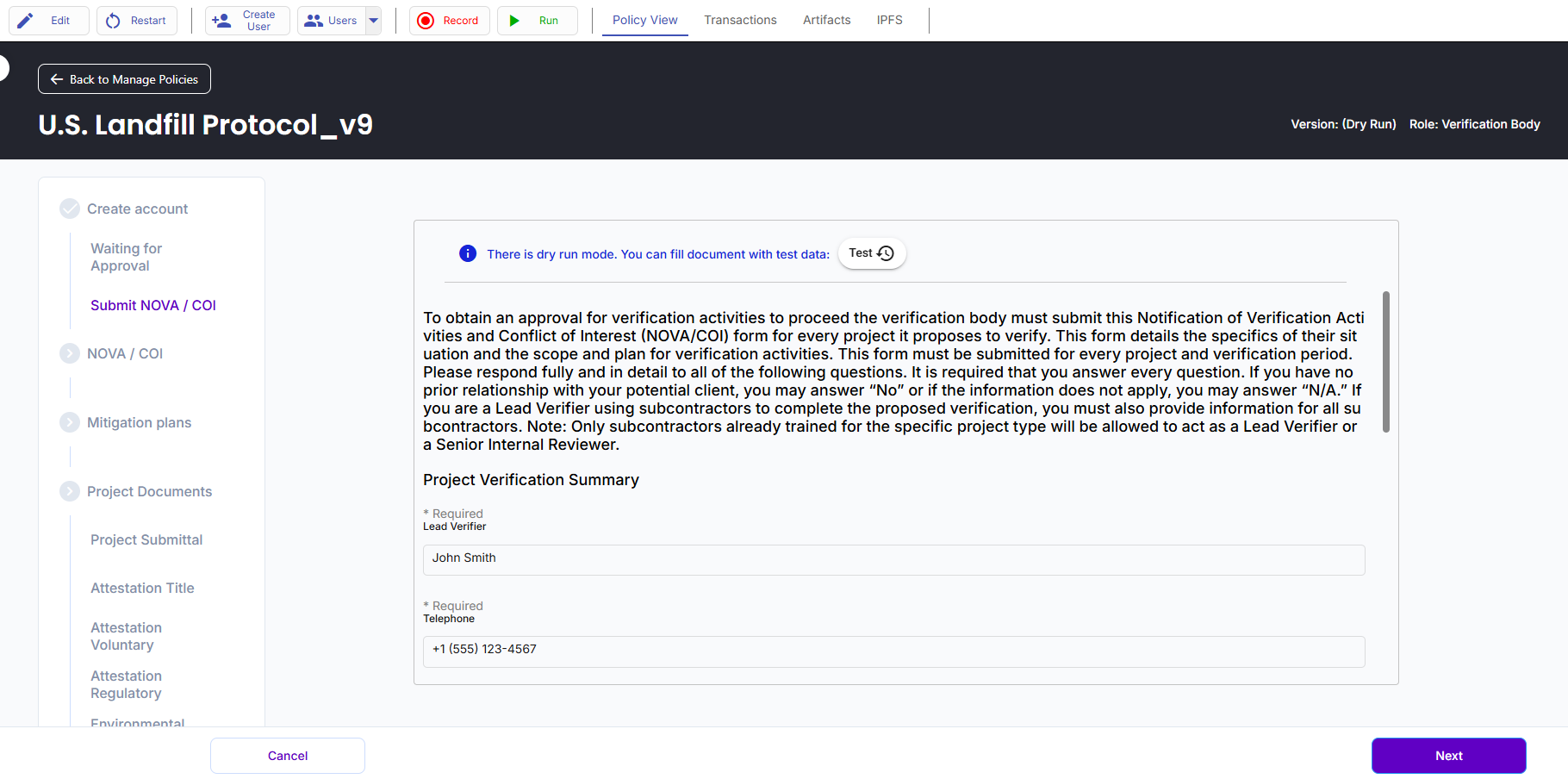
Task: Open the Artifacts tab
Action: pos(826,20)
